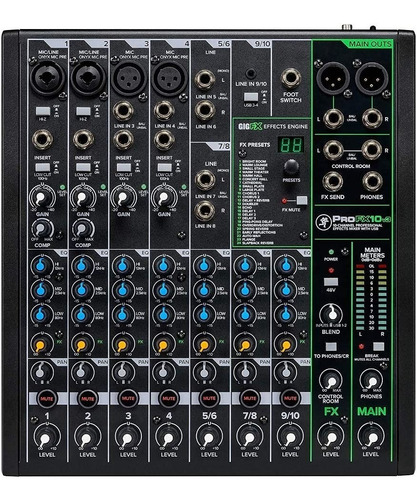Push the BREAK mutes all channels button
The width and height of the screenshot is (417, 500).
(x=378, y=346)
